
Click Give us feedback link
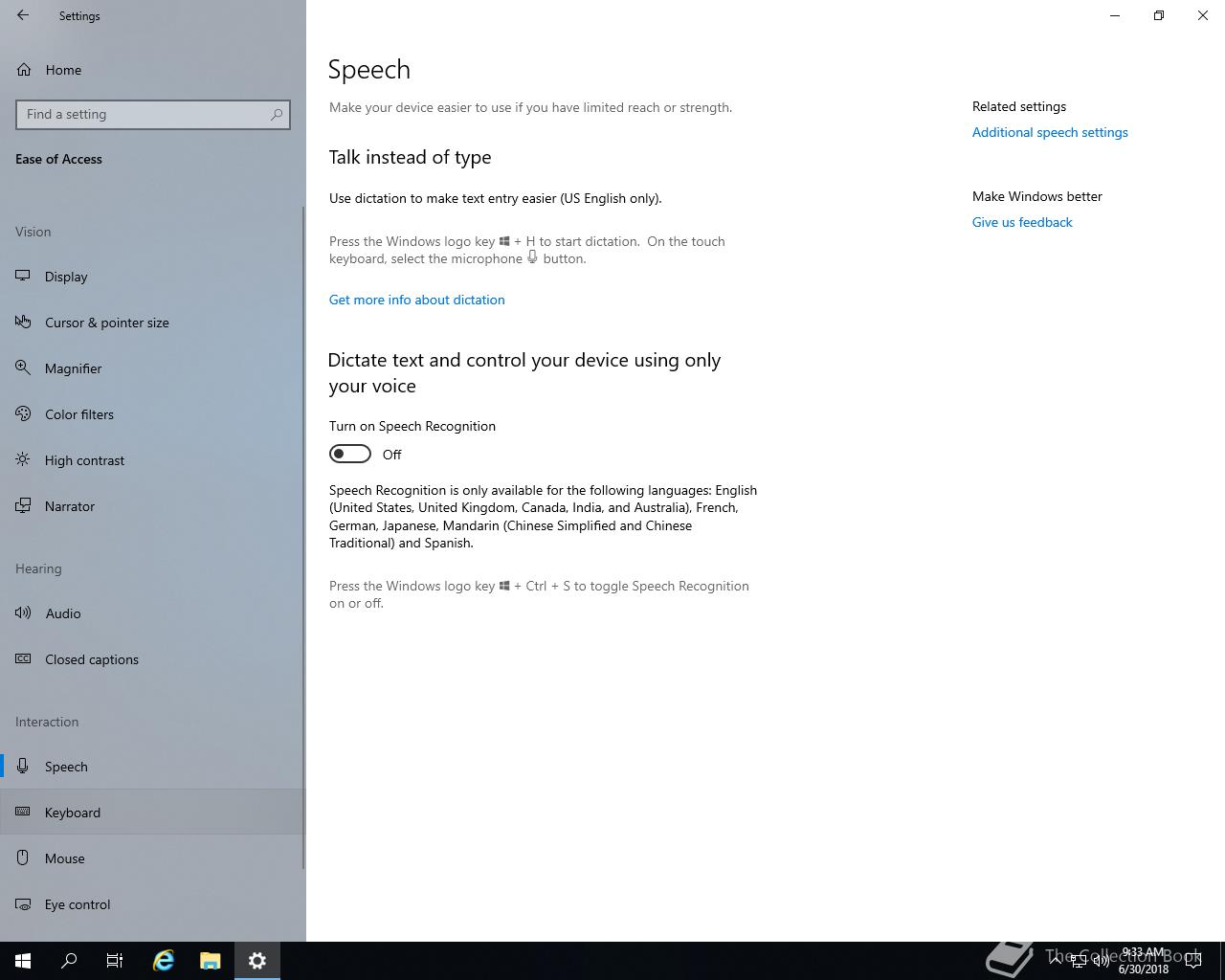(x=1022, y=222)
